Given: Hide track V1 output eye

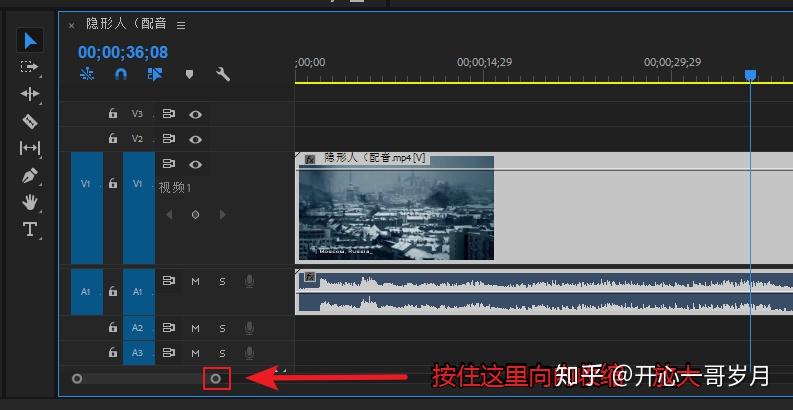Looking at the screenshot, I should (196, 164).
